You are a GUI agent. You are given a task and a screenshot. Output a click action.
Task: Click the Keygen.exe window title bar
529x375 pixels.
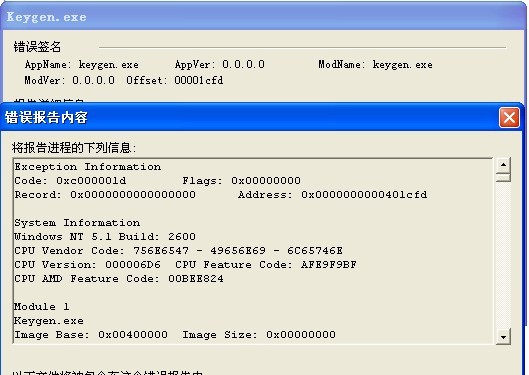click(263, 17)
